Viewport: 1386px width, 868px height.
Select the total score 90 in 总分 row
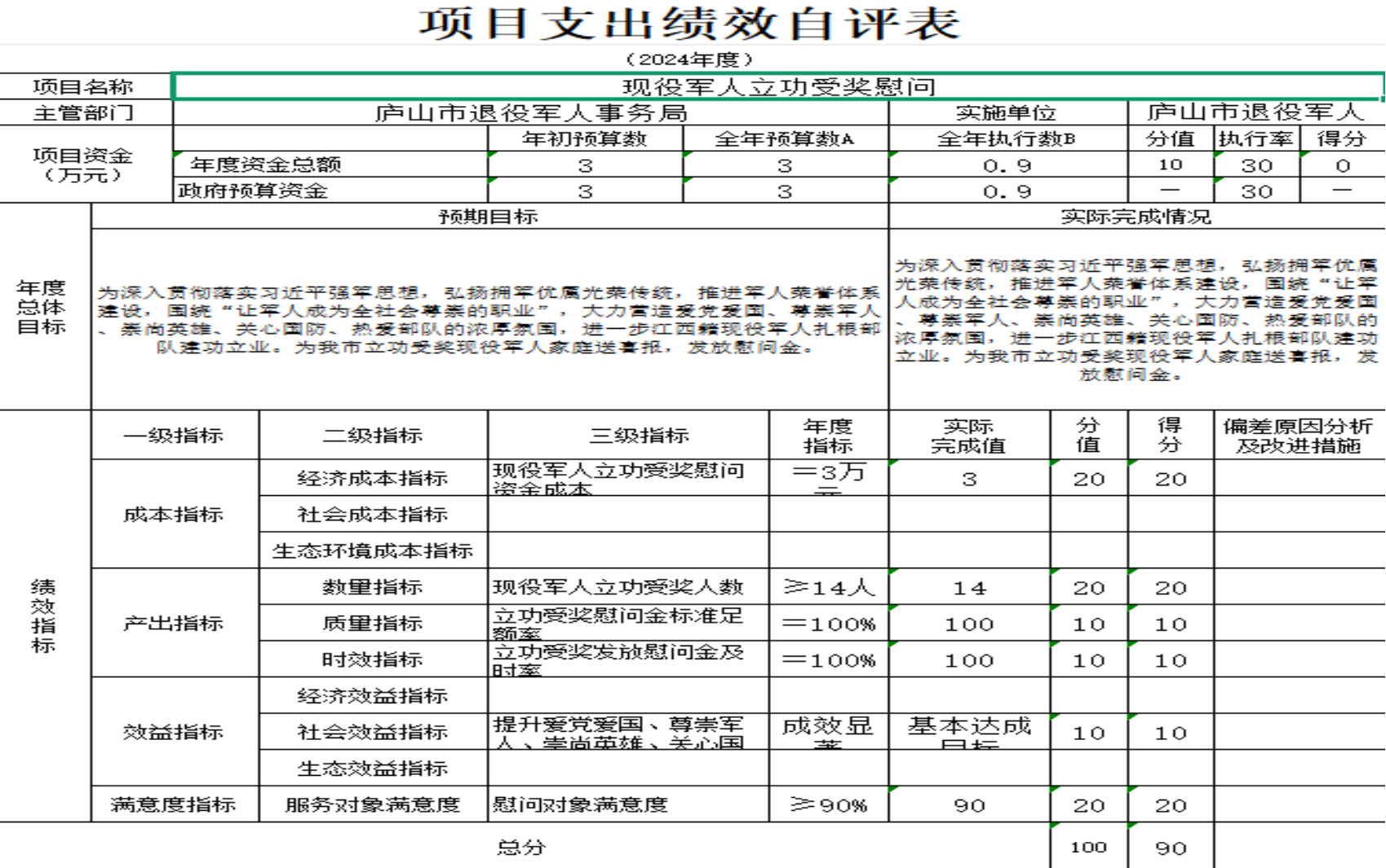click(x=1170, y=848)
